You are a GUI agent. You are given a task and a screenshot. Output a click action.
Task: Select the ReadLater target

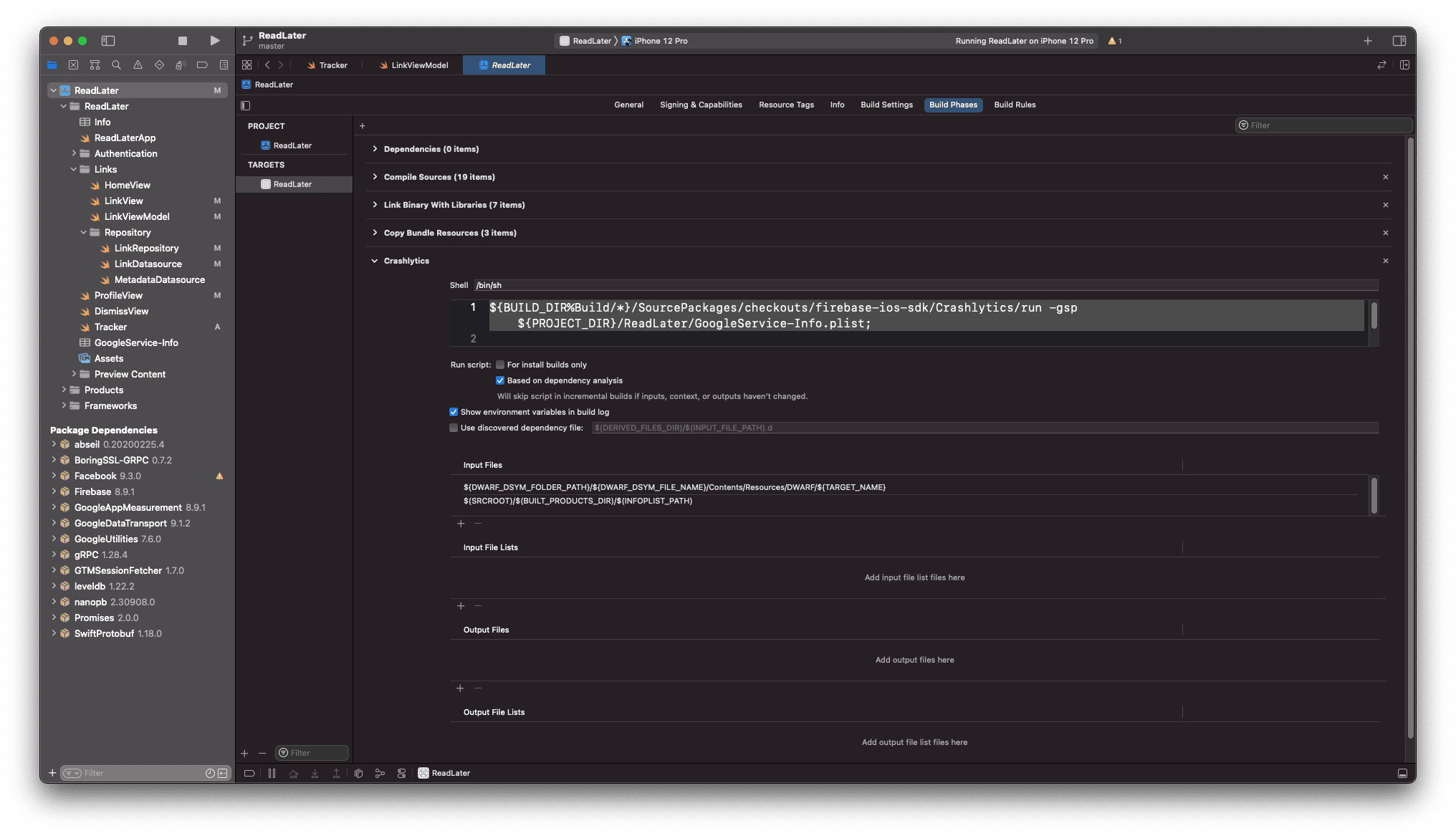tap(294, 184)
